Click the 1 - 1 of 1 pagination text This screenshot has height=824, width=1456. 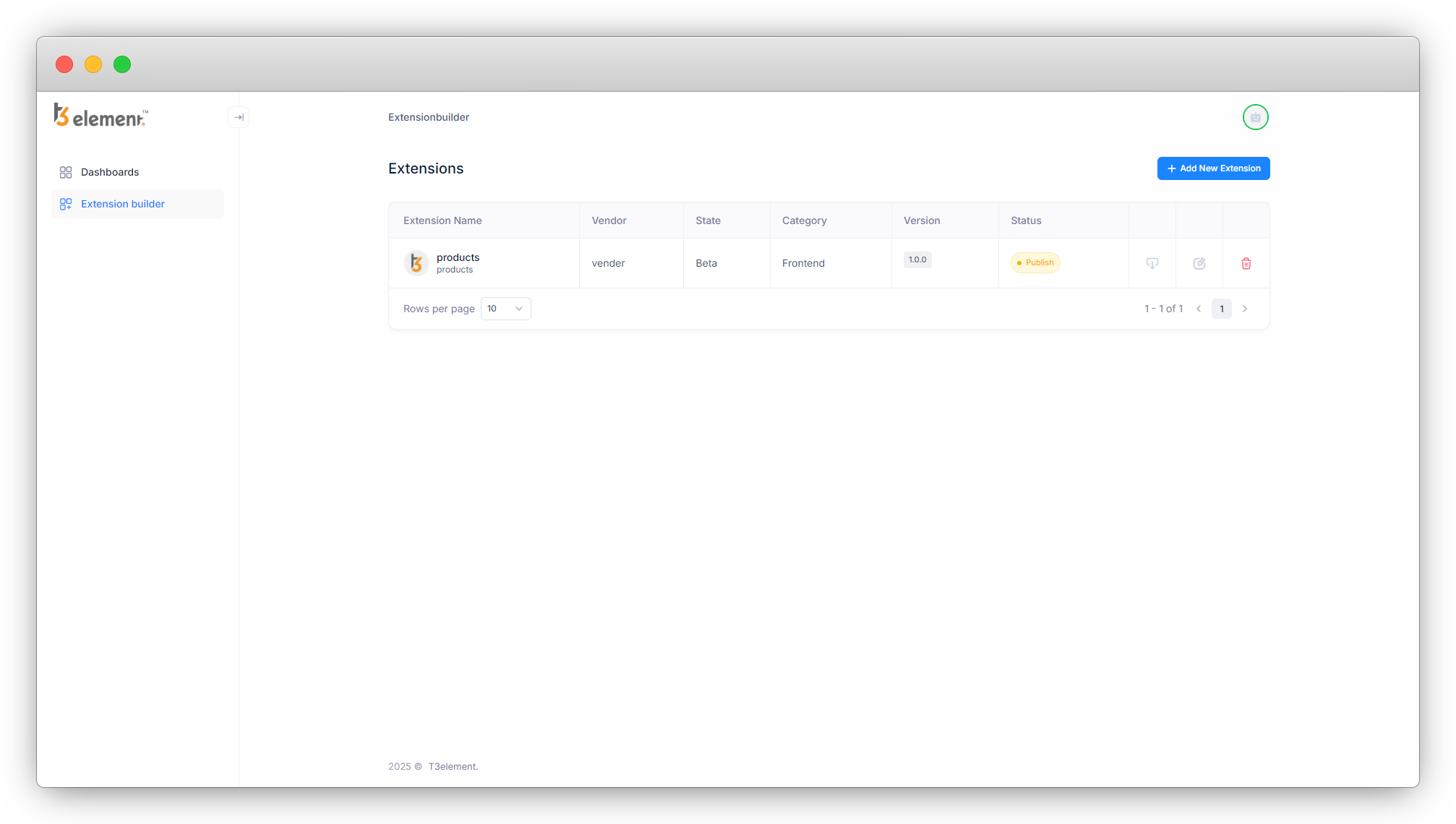[1163, 309]
